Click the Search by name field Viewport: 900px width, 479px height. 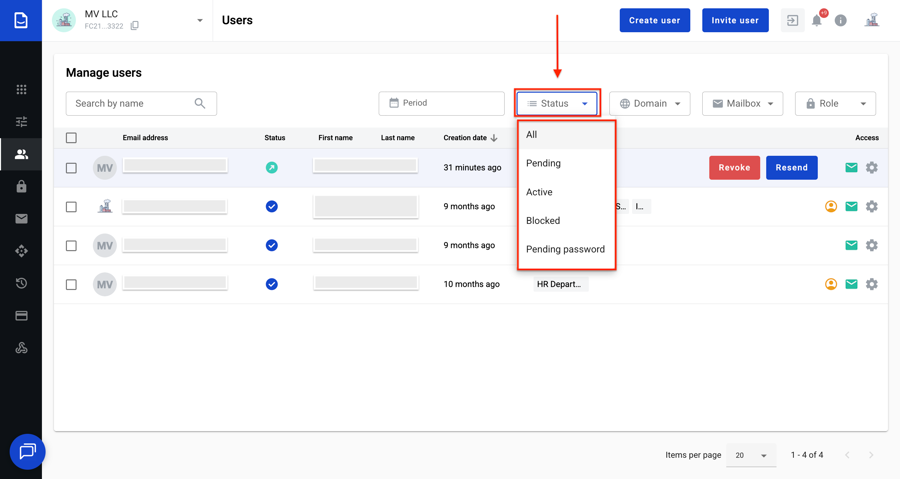pos(130,103)
